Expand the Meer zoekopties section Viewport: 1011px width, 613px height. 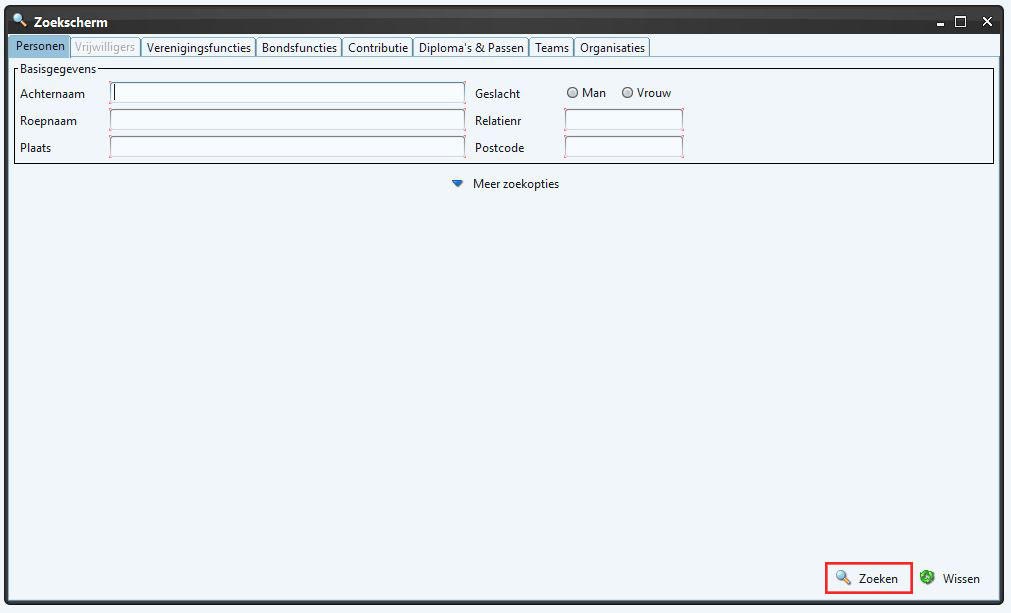[x=515, y=184]
